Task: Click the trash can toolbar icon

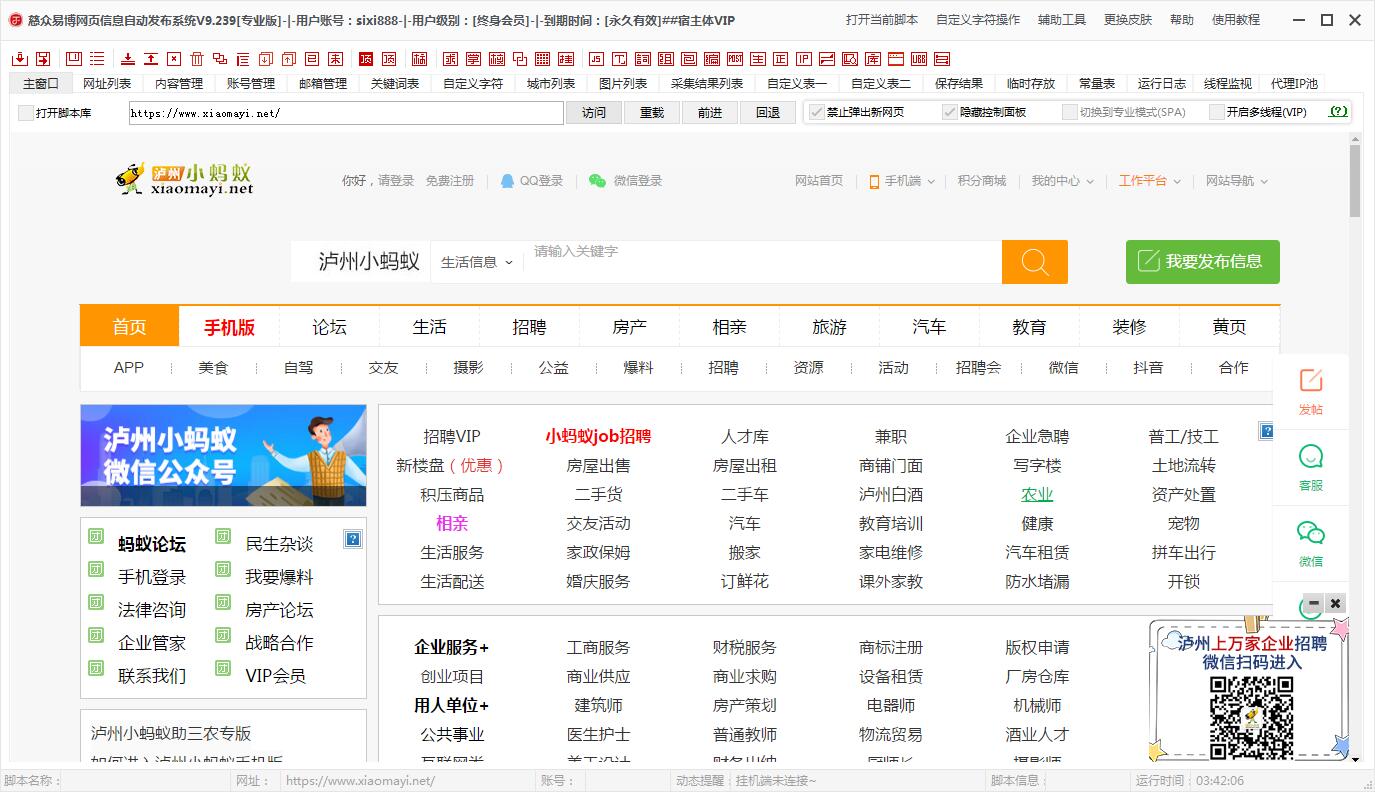Action: tap(197, 59)
